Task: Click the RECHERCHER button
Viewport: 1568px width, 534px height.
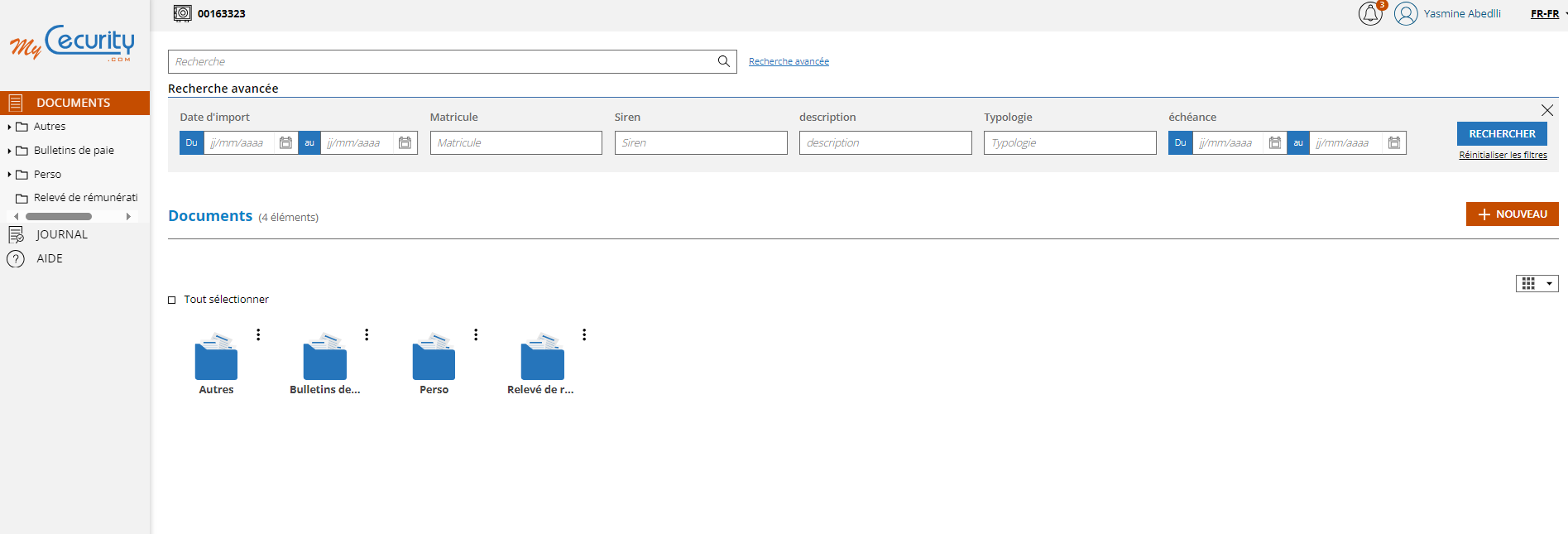Action: click(x=1501, y=133)
